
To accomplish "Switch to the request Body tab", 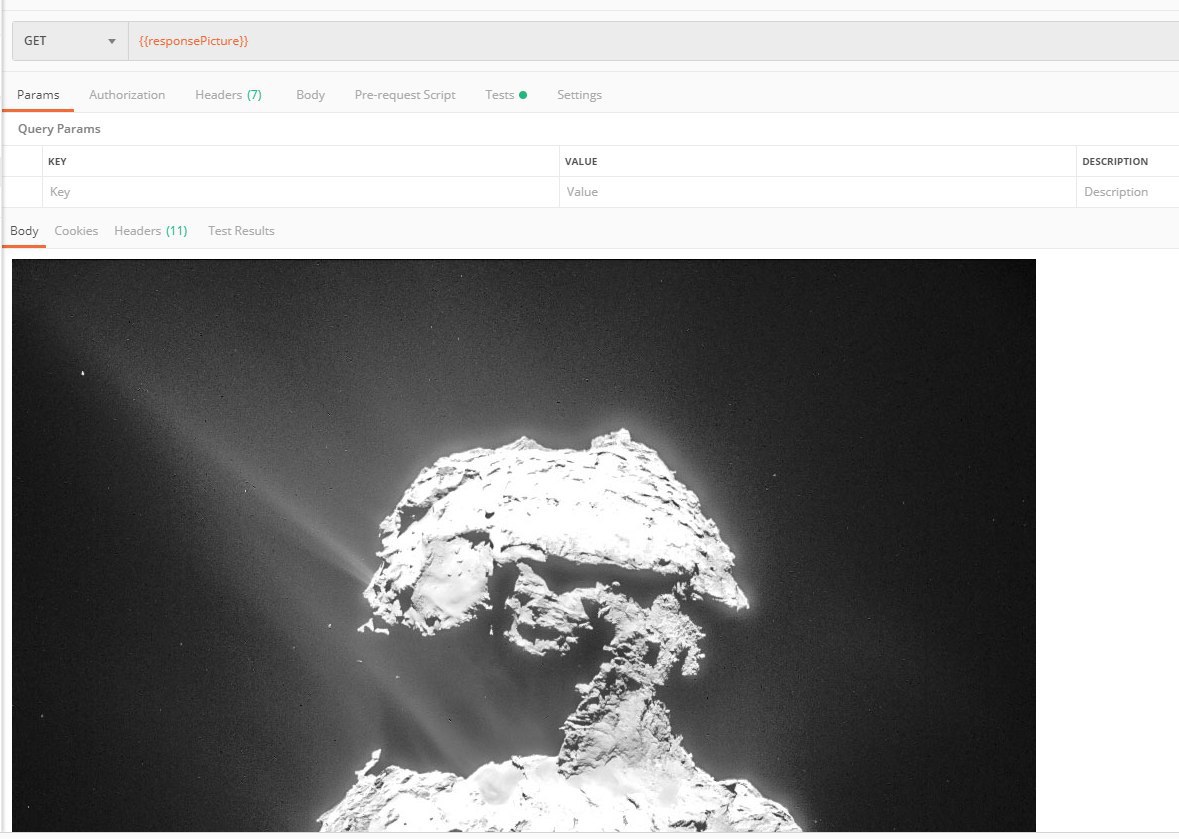I will pos(311,95).
